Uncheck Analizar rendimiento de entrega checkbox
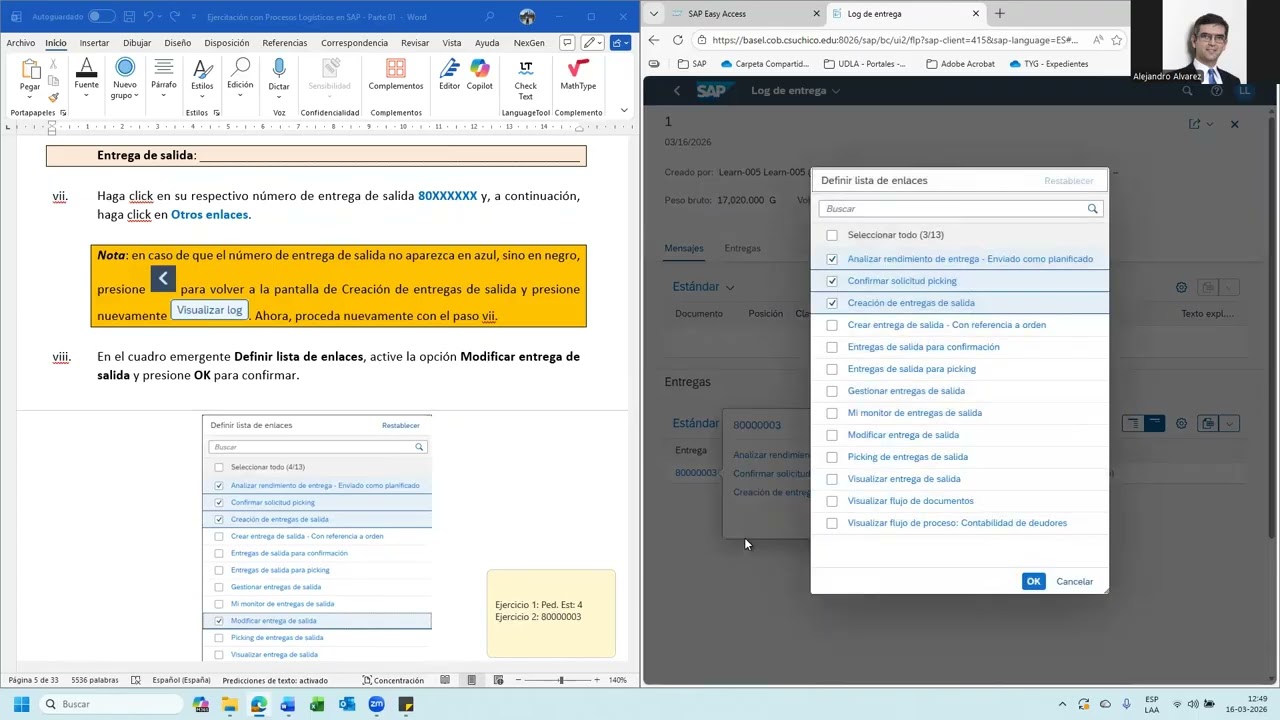This screenshot has height=720, width=1280. click(x=832, y=259)
